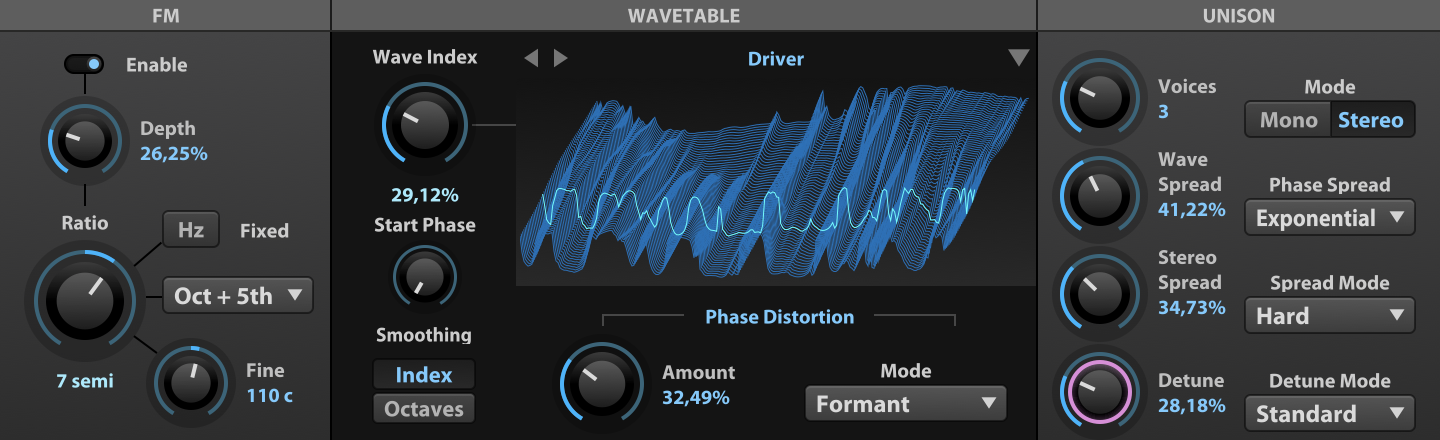This screenshot has height=440, width=1440.
Task: Click the next wavetable right arrow
Action: pos(560,58)
